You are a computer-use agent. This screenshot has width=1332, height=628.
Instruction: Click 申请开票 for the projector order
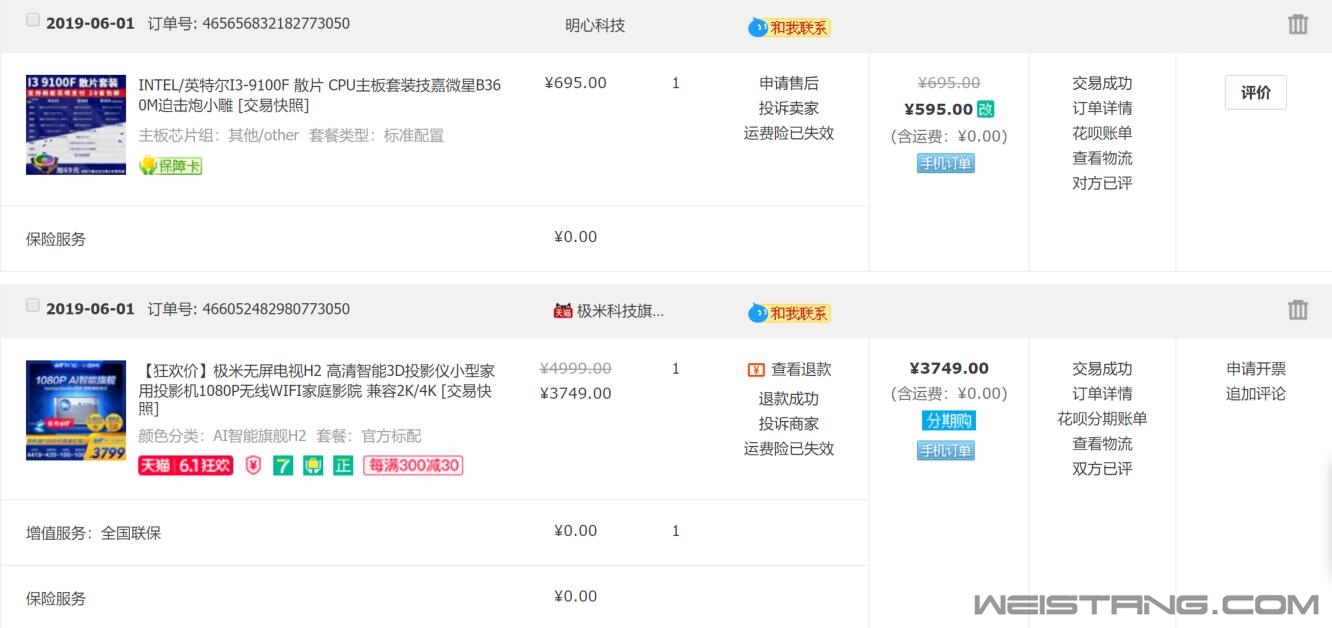click(x=1256, y=369)
